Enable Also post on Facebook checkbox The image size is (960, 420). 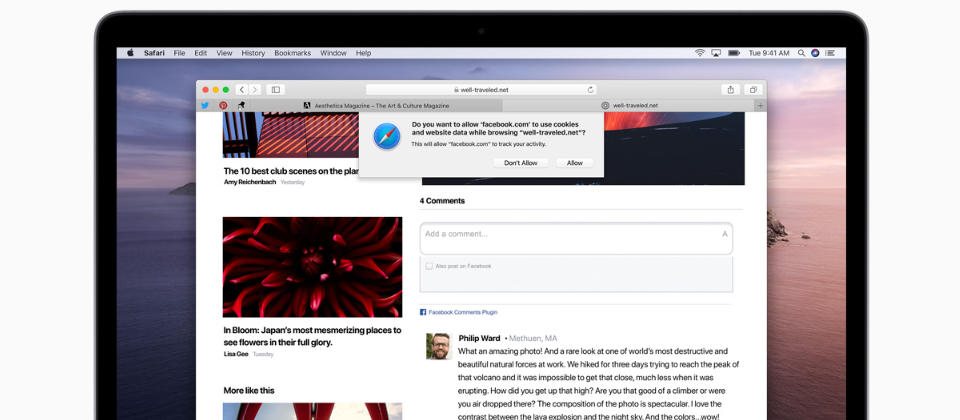point(429,266)
